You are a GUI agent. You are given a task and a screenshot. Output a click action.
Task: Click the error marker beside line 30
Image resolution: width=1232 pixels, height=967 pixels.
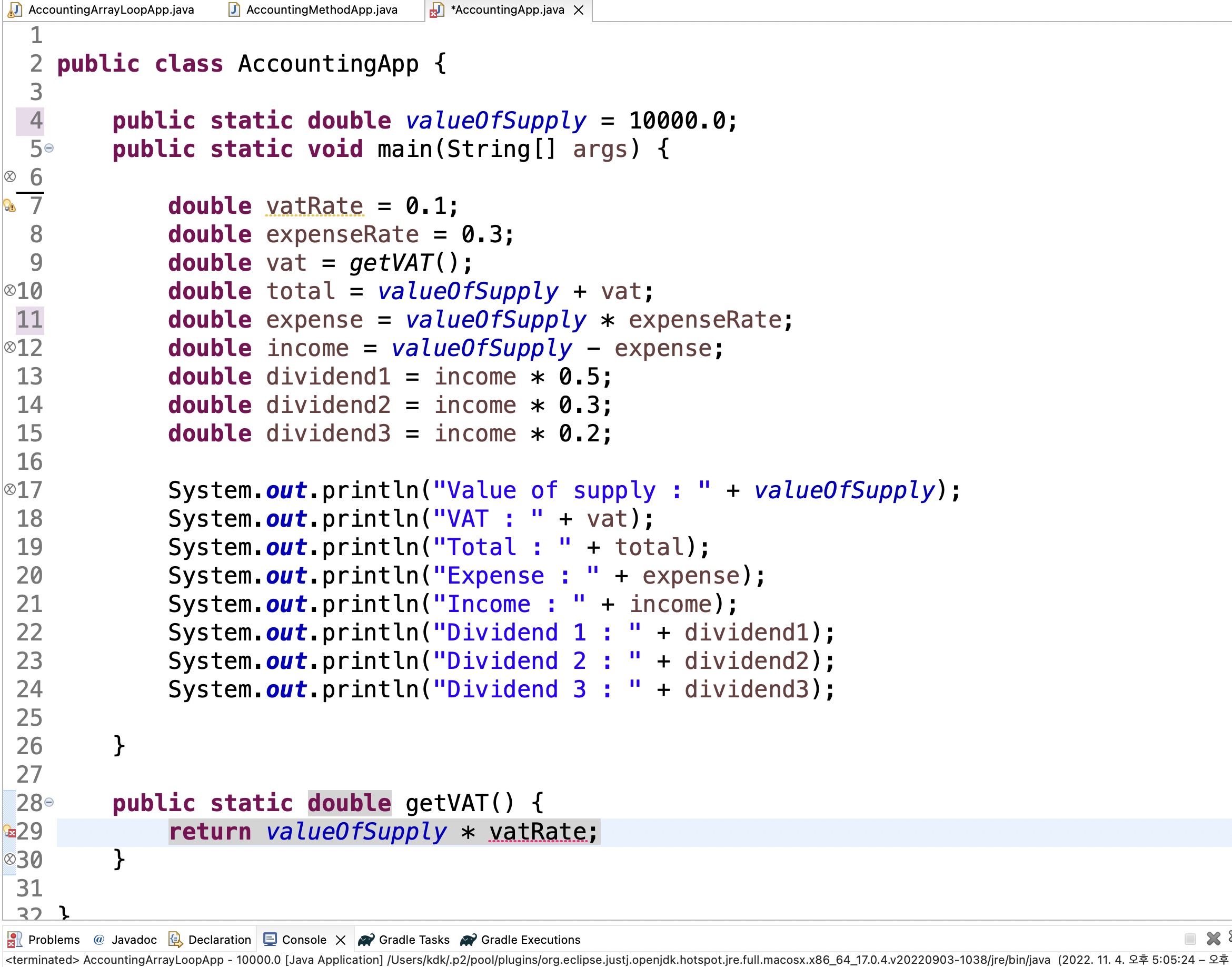pyautogui.click(x=9, y=860)
